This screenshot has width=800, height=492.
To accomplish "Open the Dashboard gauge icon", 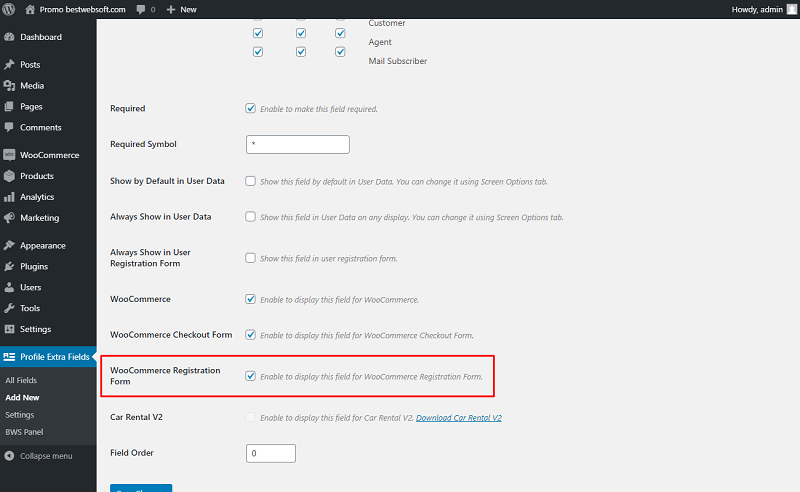I will click(x=9, y=37).
